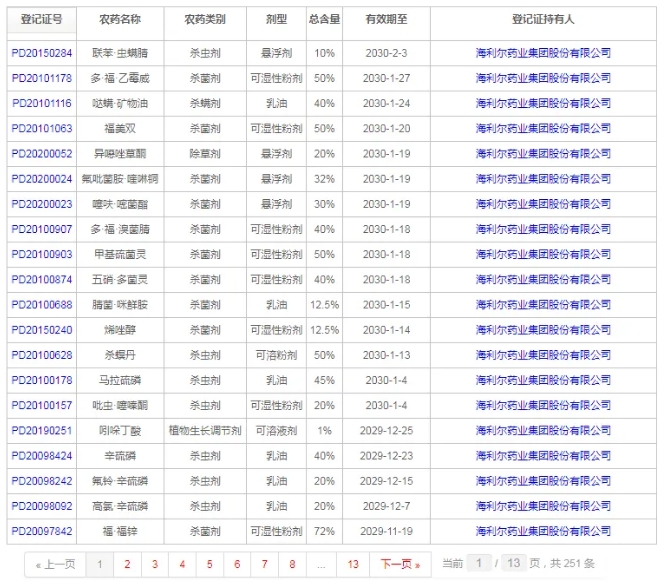The height and width of the screenshot is (586, 670).
Task: Go to previous page 上一页
Action: [x=55, y=565]
